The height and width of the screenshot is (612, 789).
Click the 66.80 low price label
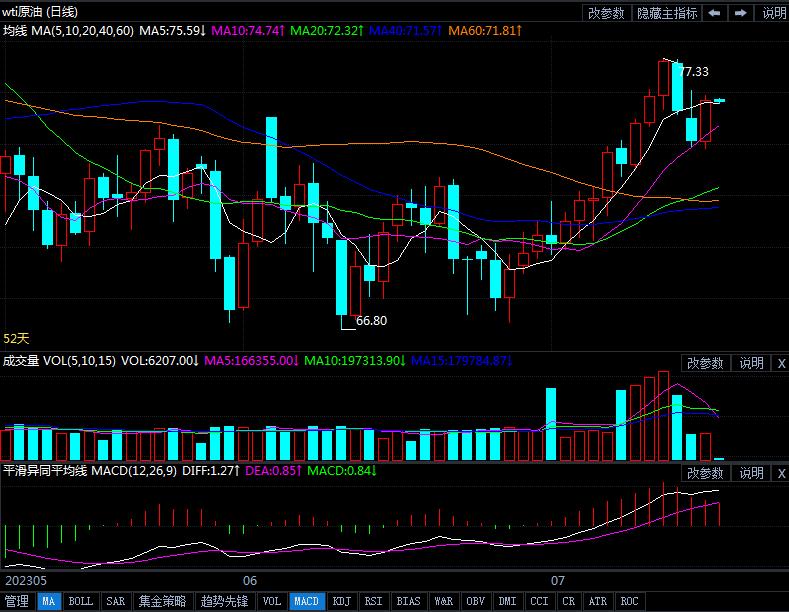[x=371, y=321]
